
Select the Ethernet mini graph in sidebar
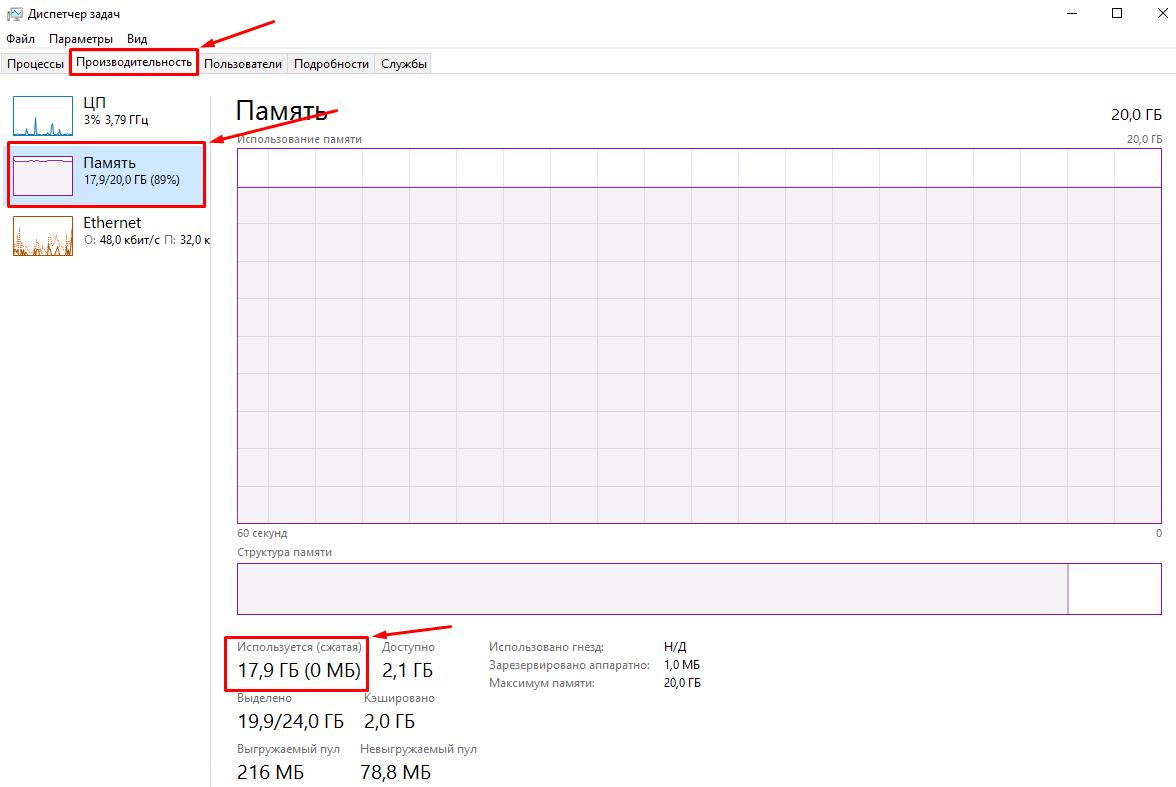click(43, 236)
